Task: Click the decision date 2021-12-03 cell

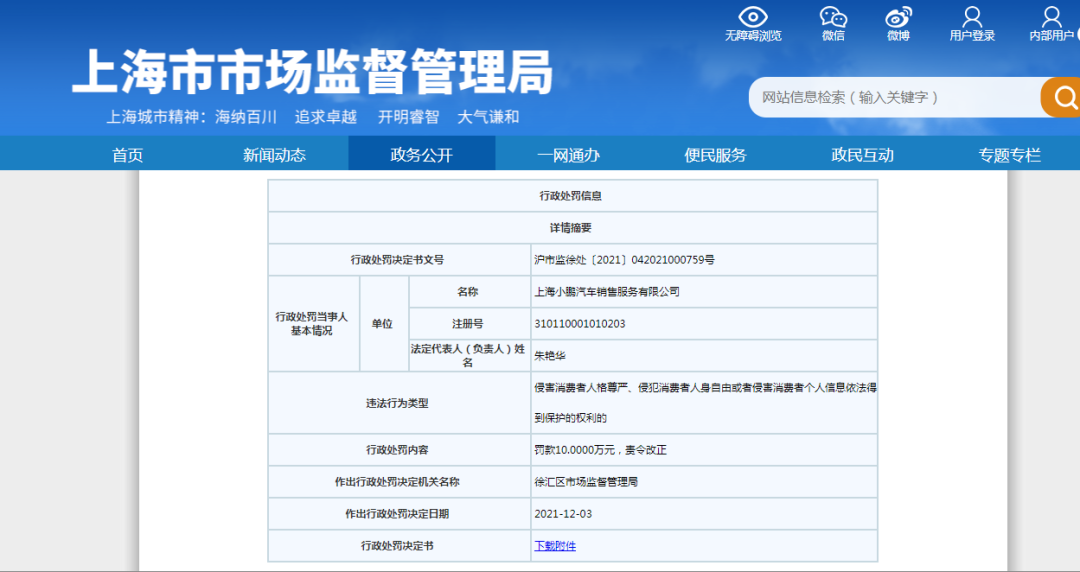Action: pos(563,514)
